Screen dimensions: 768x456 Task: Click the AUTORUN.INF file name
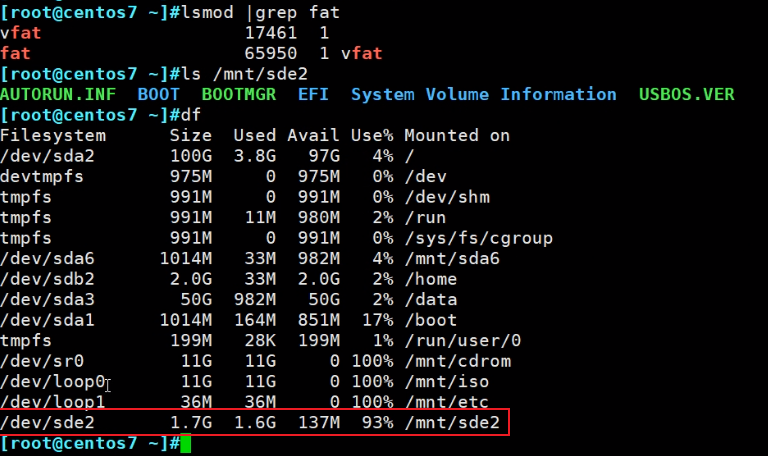click(x=58, y=94)
